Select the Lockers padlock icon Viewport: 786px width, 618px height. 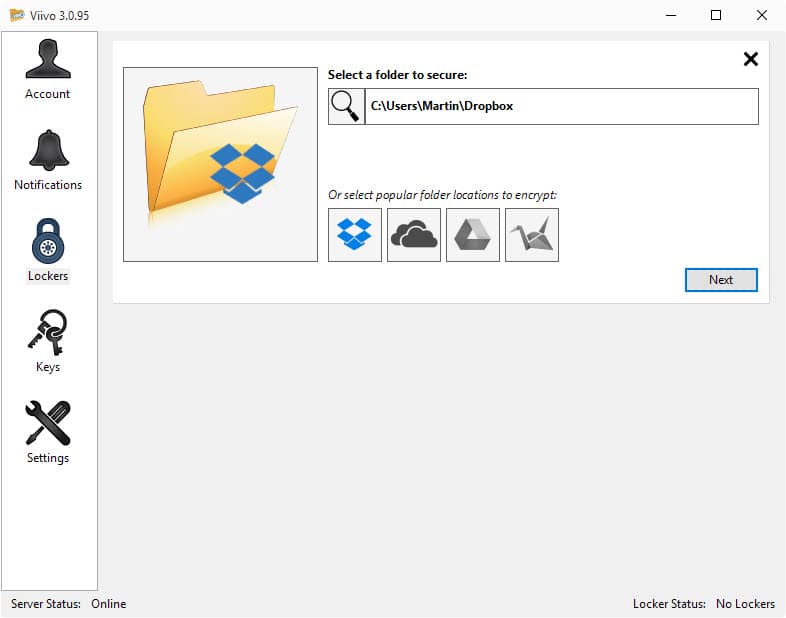[x=48, y=241]
